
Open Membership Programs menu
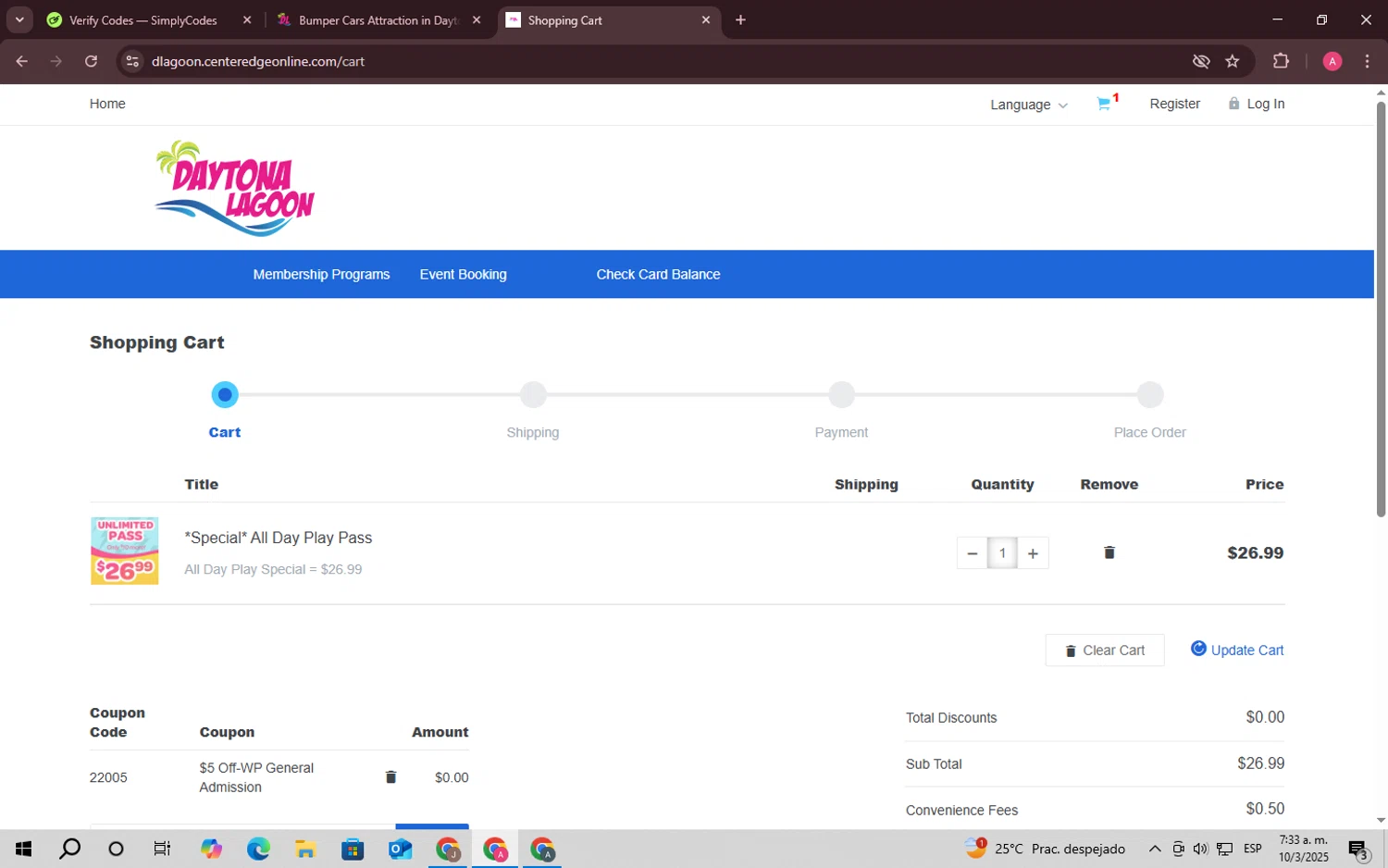[x=321, y=274]
